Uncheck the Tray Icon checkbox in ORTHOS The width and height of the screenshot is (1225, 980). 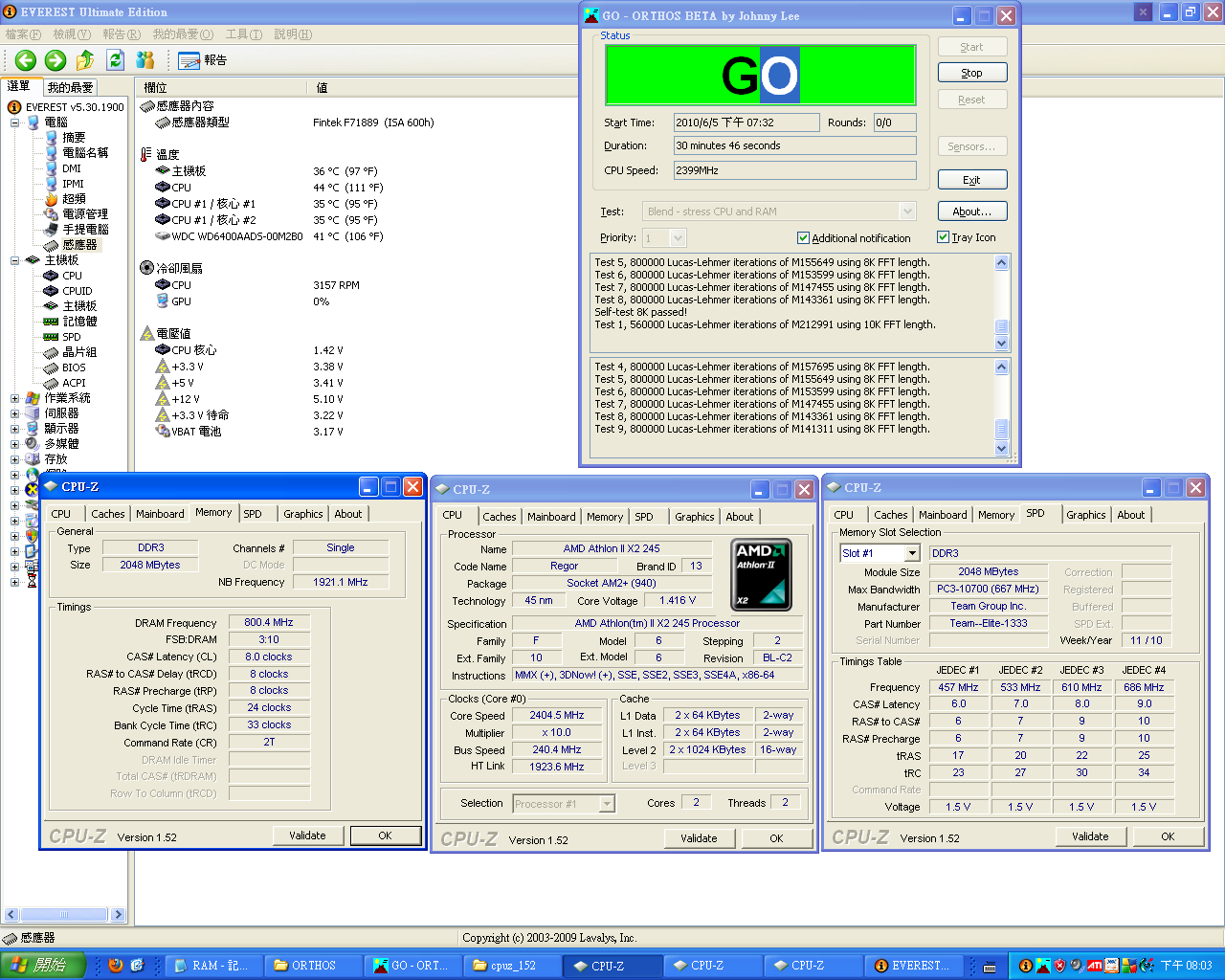943,237
